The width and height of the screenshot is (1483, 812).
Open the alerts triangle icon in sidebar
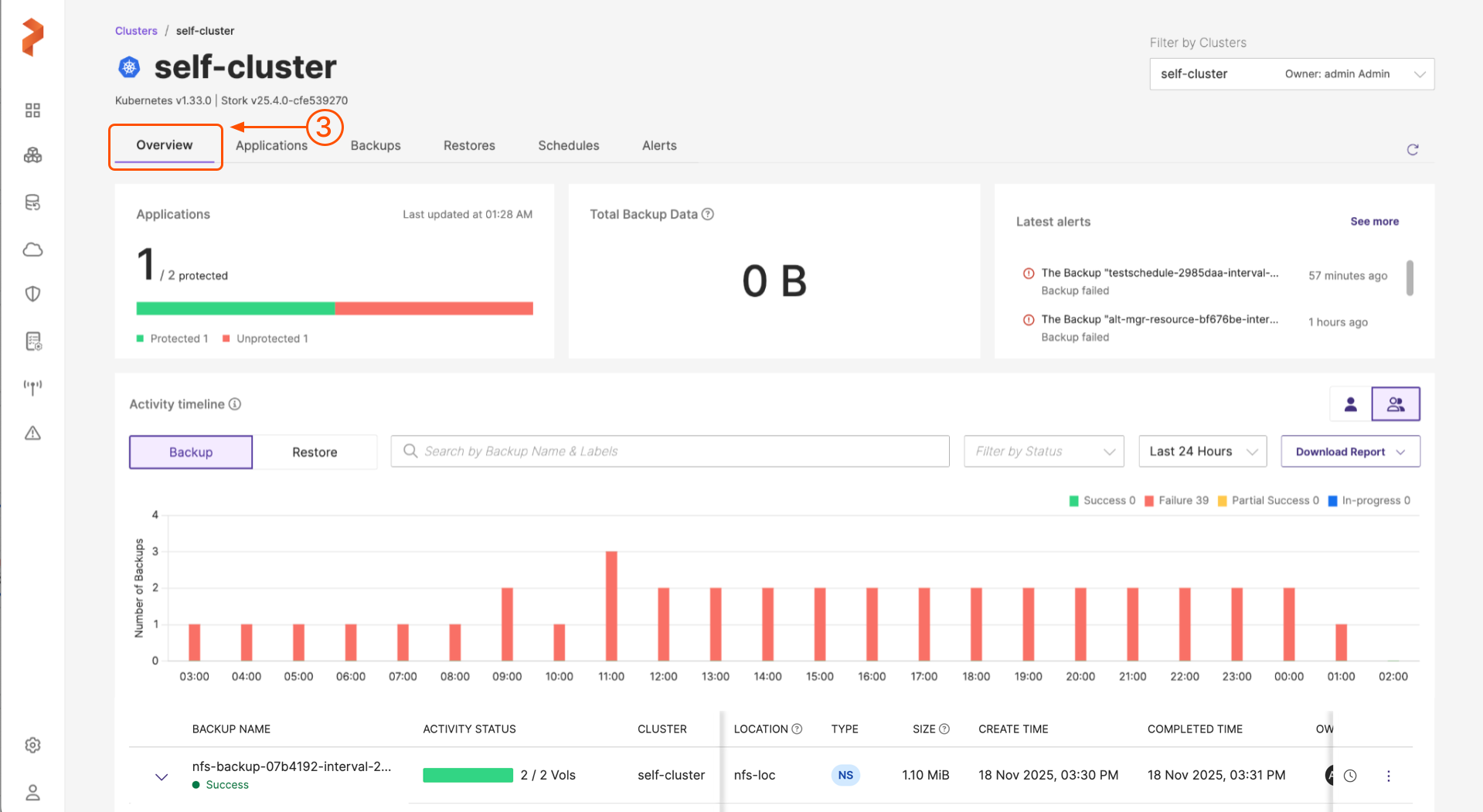tap(32, 433)
